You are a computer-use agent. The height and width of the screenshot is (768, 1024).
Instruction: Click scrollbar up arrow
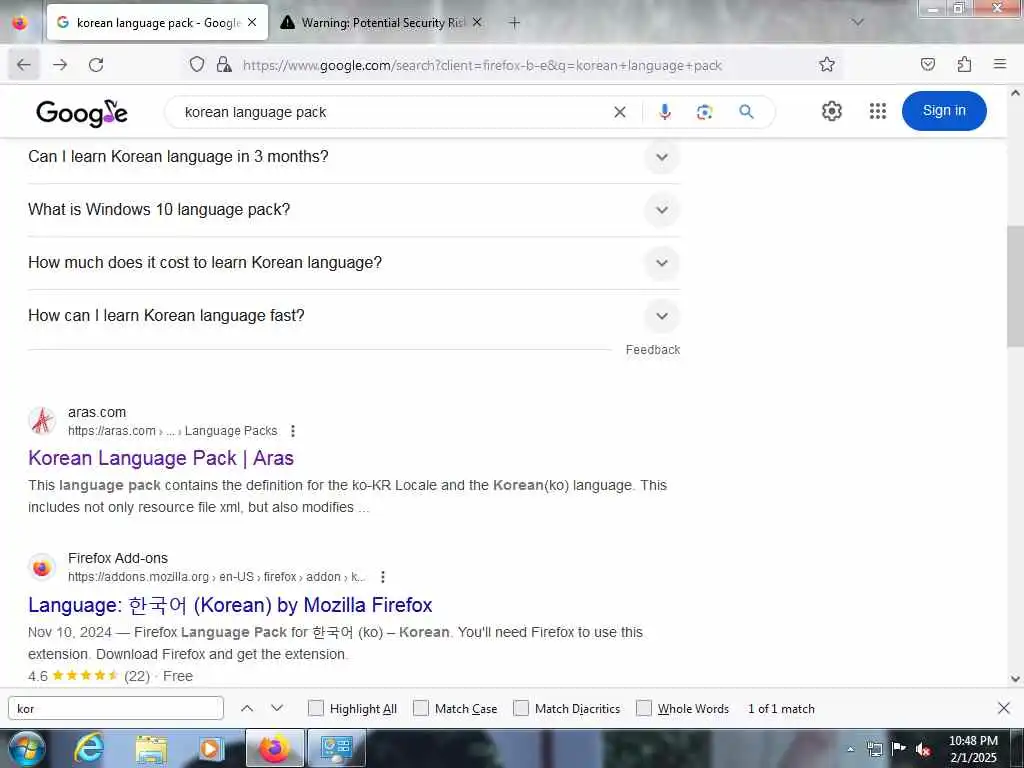pyautogui.click(x=1015, y=93)
